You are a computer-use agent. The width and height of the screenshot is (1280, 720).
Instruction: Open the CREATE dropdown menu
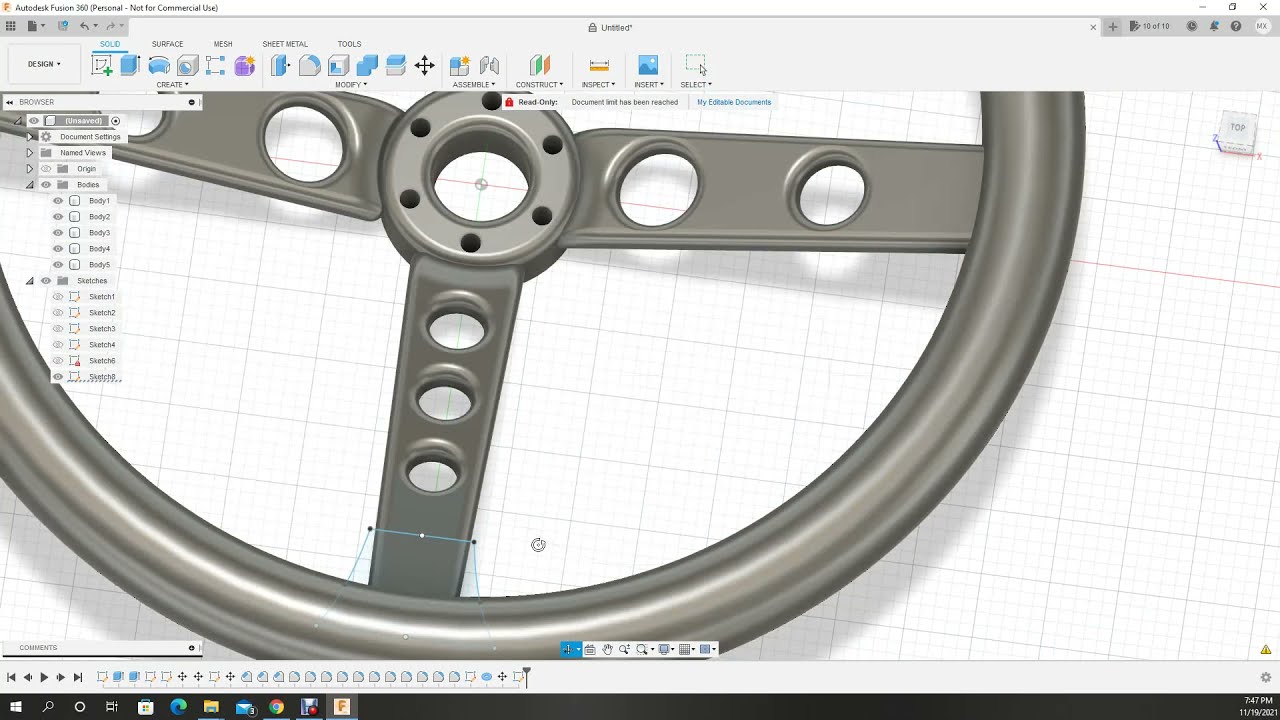tap(172, 85)
